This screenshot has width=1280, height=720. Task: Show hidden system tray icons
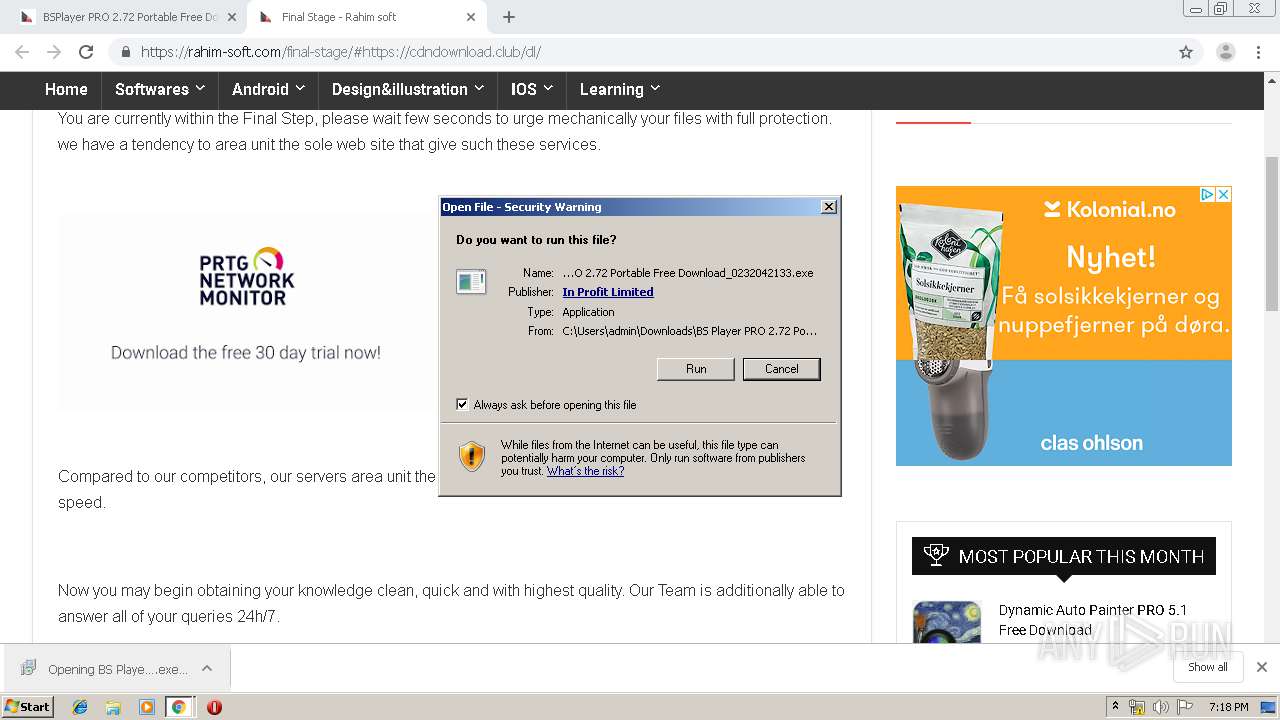[x=1116, y=707]
